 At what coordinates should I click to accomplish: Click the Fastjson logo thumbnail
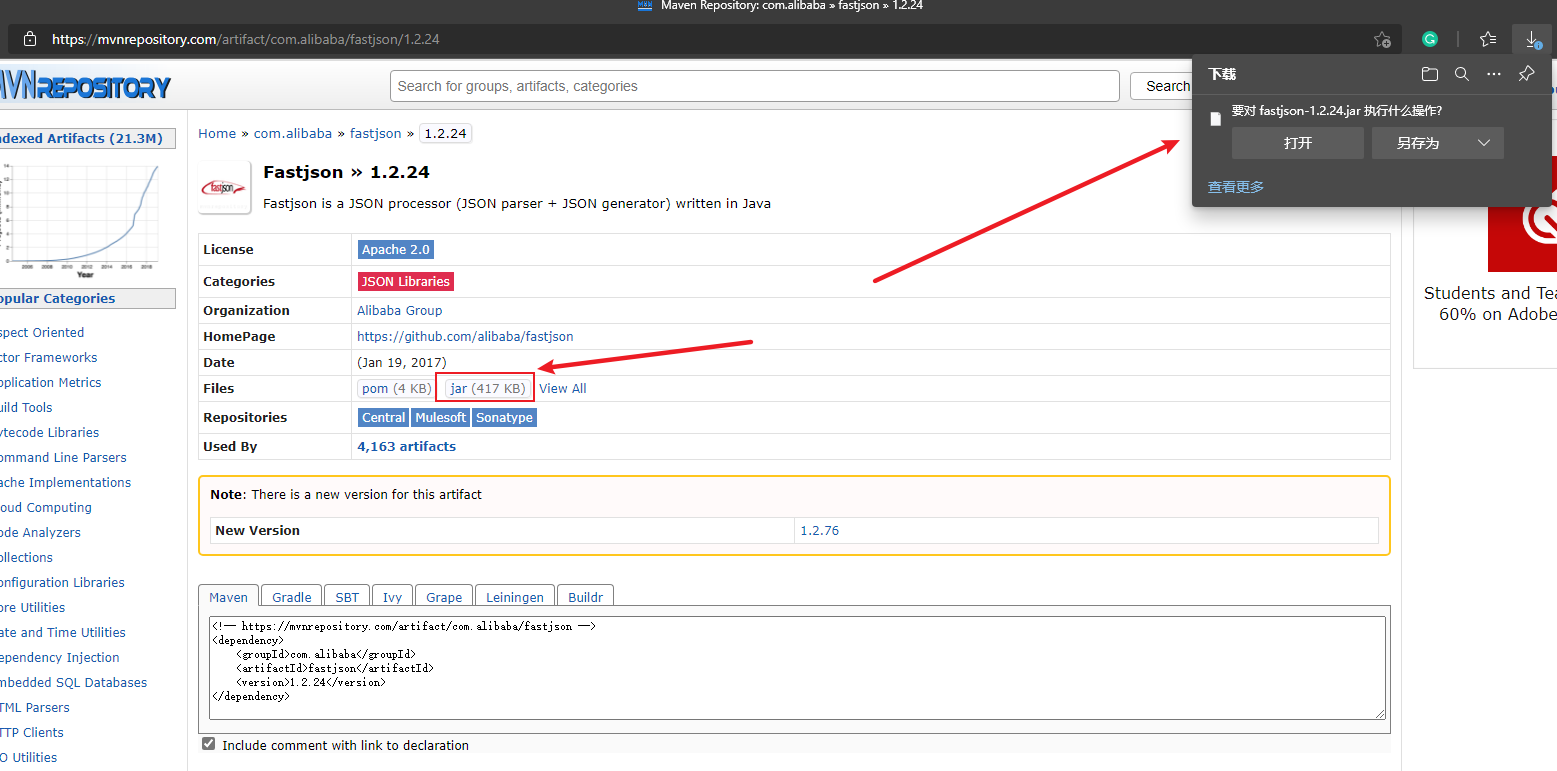click(225, 187)
